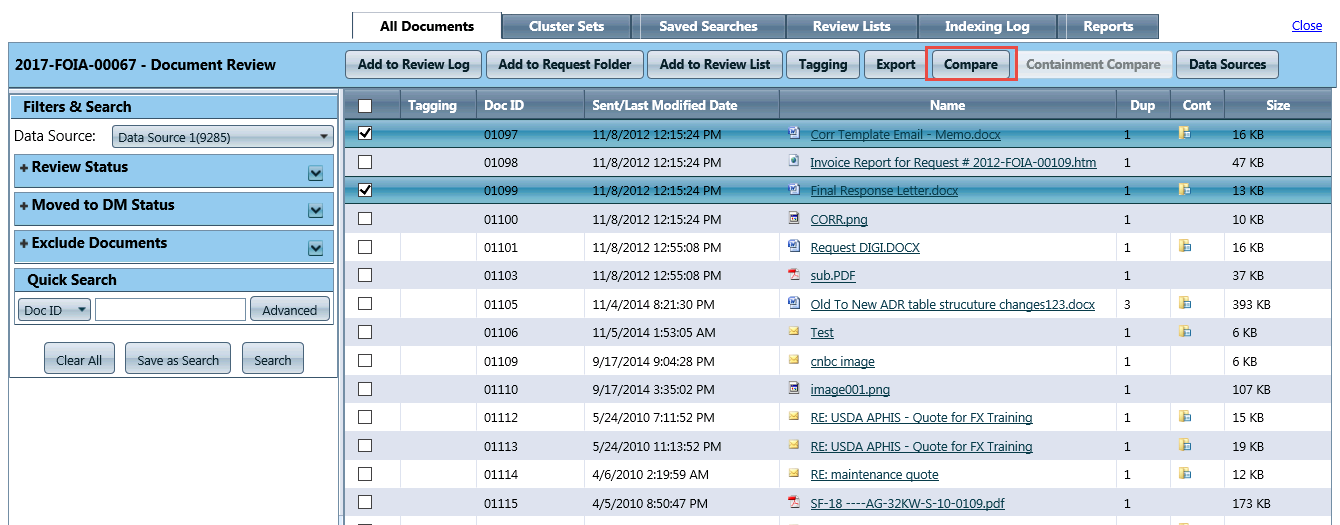The height and width of the screenshot is (525, 1340).
Task: Open the Data Source dropdown
Action: click(x=221, y=137)
